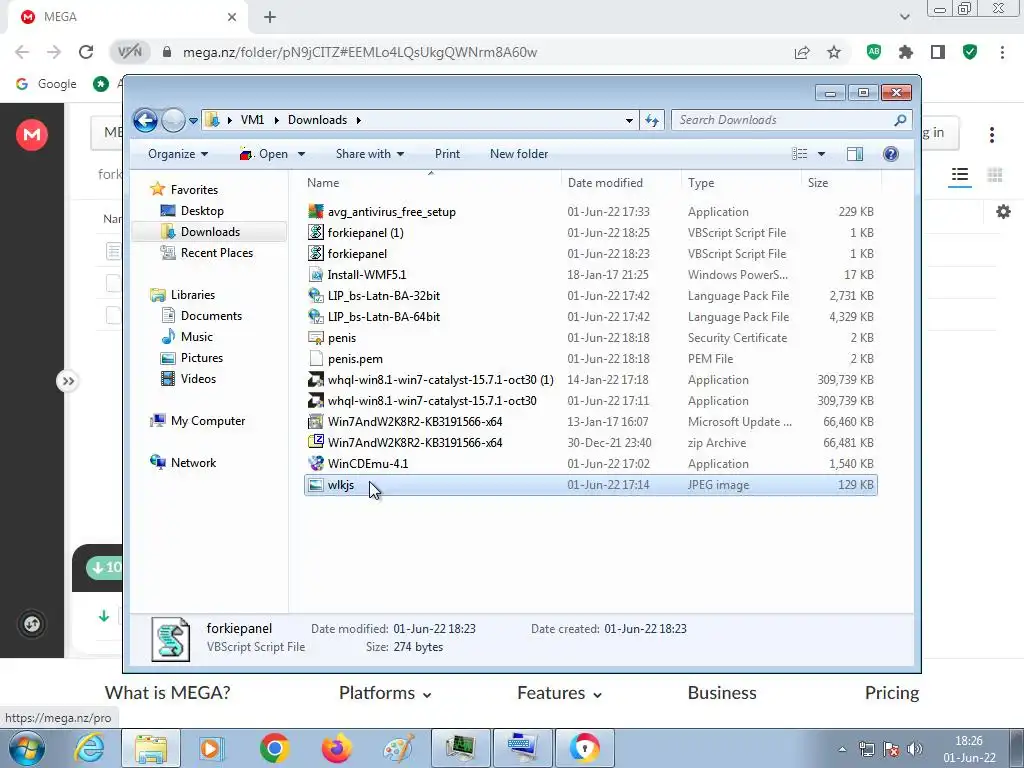This screenshot has height=768, width=1024.
Task: Toggle the preview pane icon
Action: (855, 154)
